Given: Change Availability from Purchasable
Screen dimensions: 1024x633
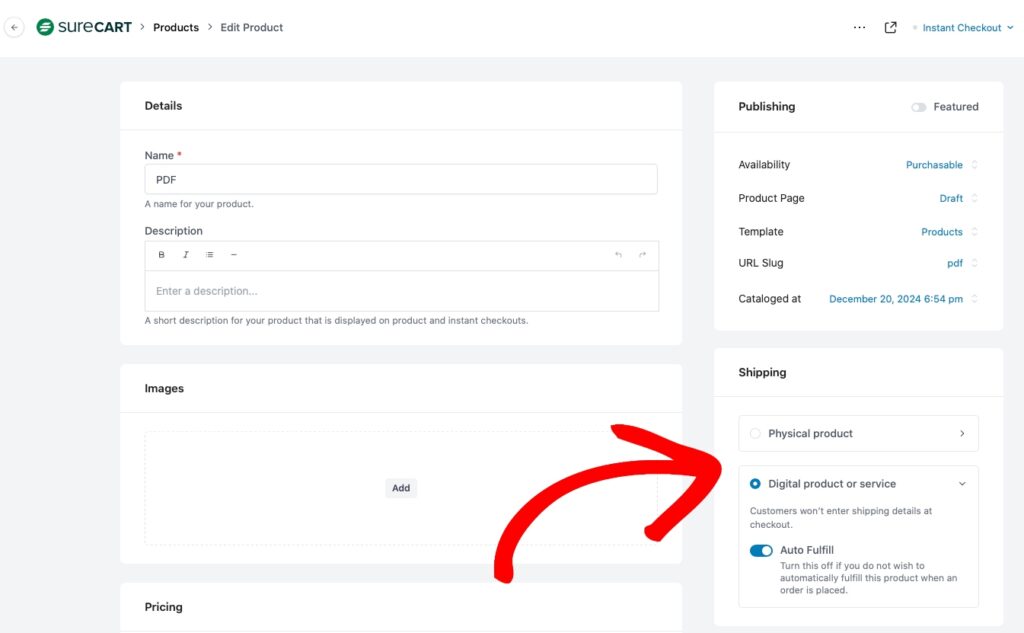Looking at the screenshot, I should [940, 165].
